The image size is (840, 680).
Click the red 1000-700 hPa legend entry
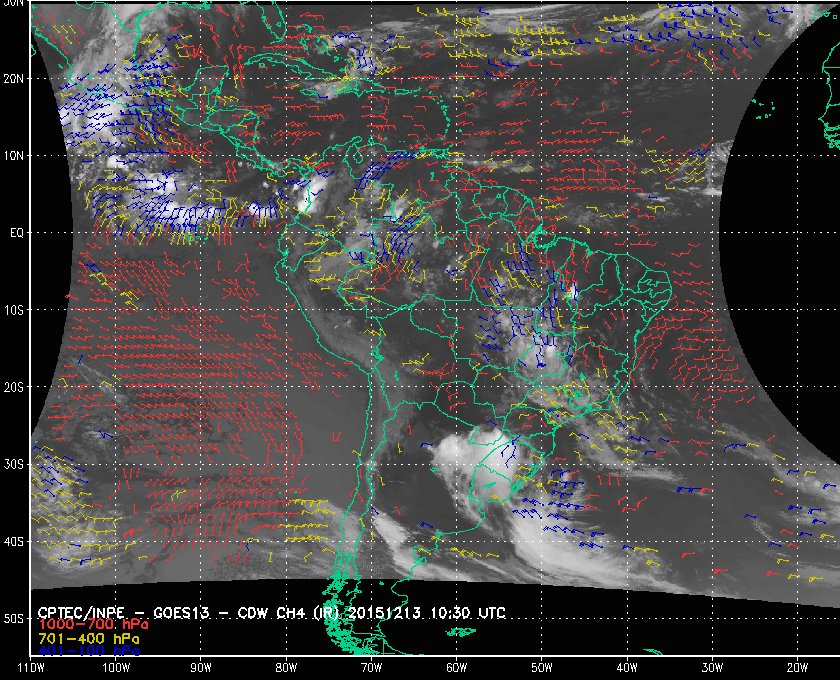click(93, 625)
